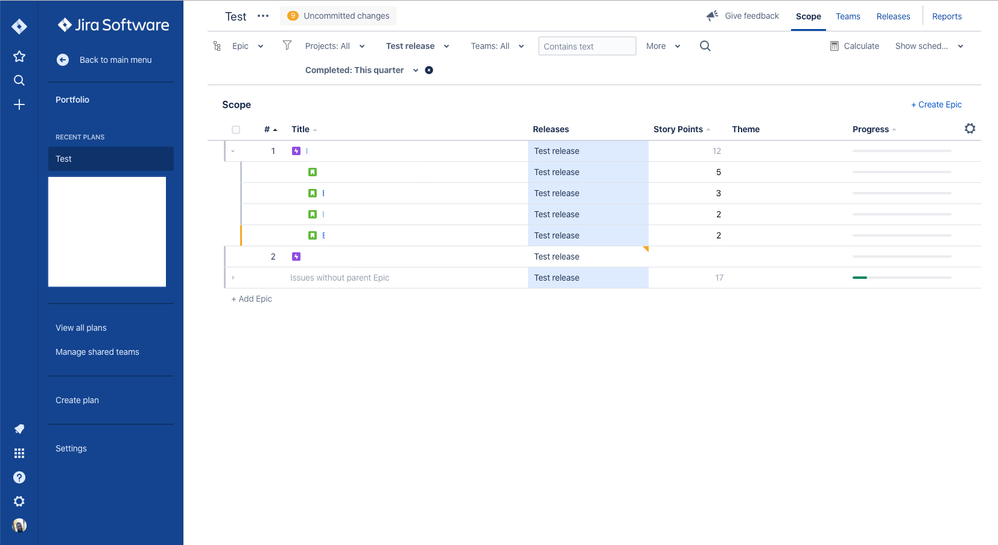Sort by the Progress column header

[x=874, y=129]
